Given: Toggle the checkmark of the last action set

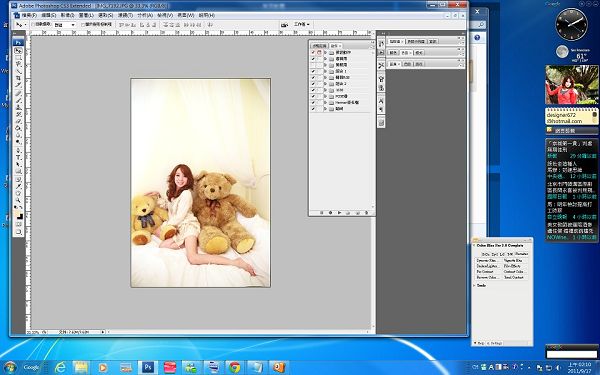Looking at the screenshot, I should [x=313, y=109].
